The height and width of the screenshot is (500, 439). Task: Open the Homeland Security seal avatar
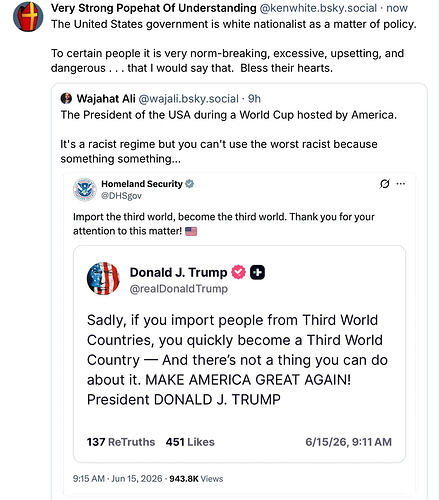tap(85, 189)
